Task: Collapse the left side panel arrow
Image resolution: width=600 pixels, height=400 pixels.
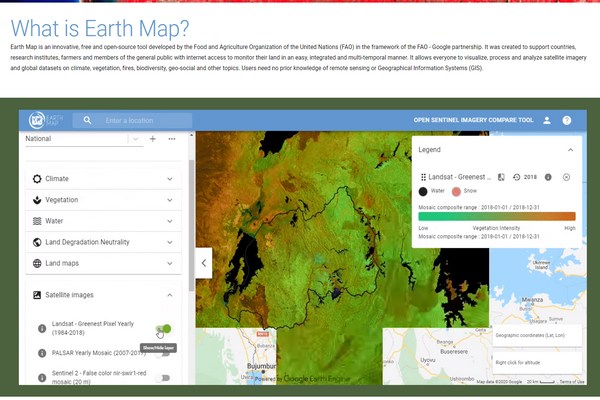Action: click(x=204, y=263)
